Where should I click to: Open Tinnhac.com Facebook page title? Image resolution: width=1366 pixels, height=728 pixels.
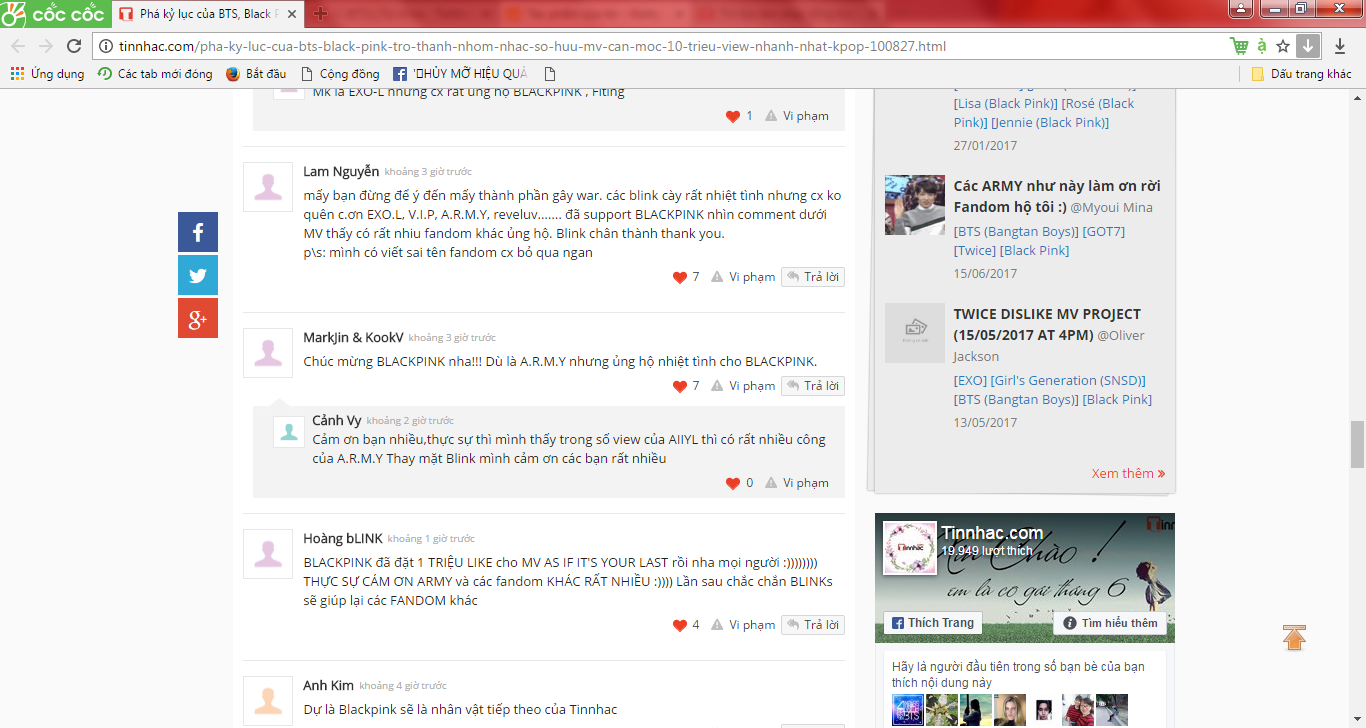click(992, 533)
